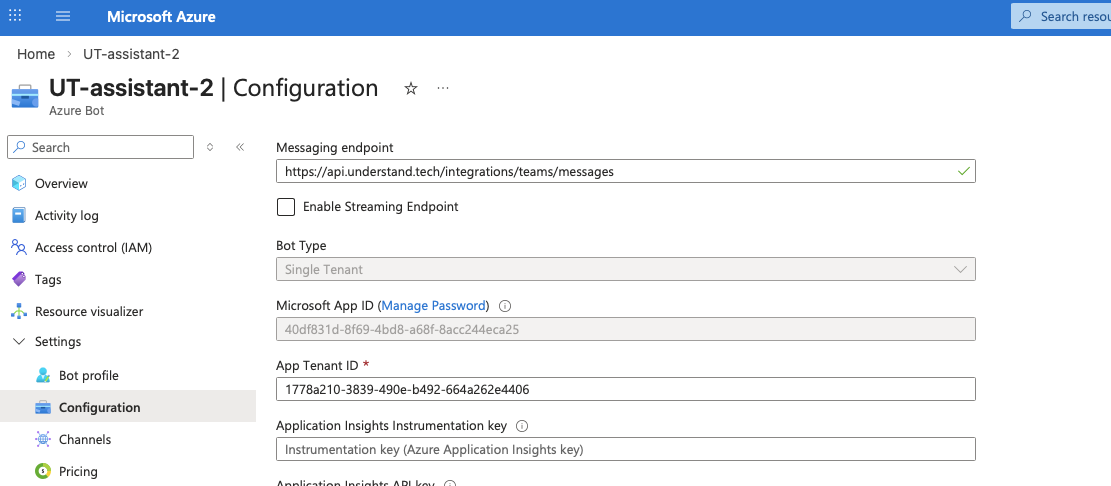Click the Overview cube icon in sidebar
This screenshot has width=1111, height=486.
pyautogui.click(x=18, y=183)
